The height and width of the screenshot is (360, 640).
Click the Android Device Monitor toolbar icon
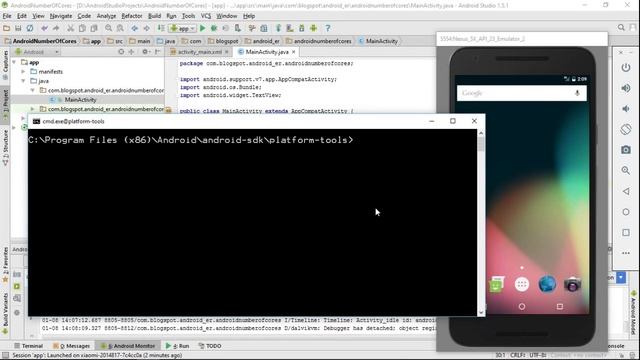[x=313, y=28]
